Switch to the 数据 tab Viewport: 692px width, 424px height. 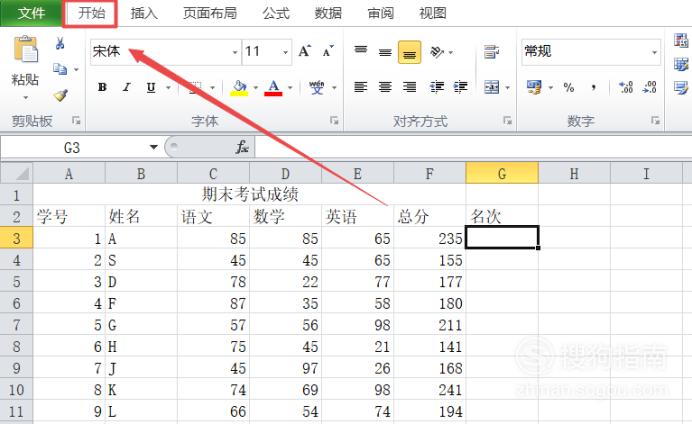[328, 13]
